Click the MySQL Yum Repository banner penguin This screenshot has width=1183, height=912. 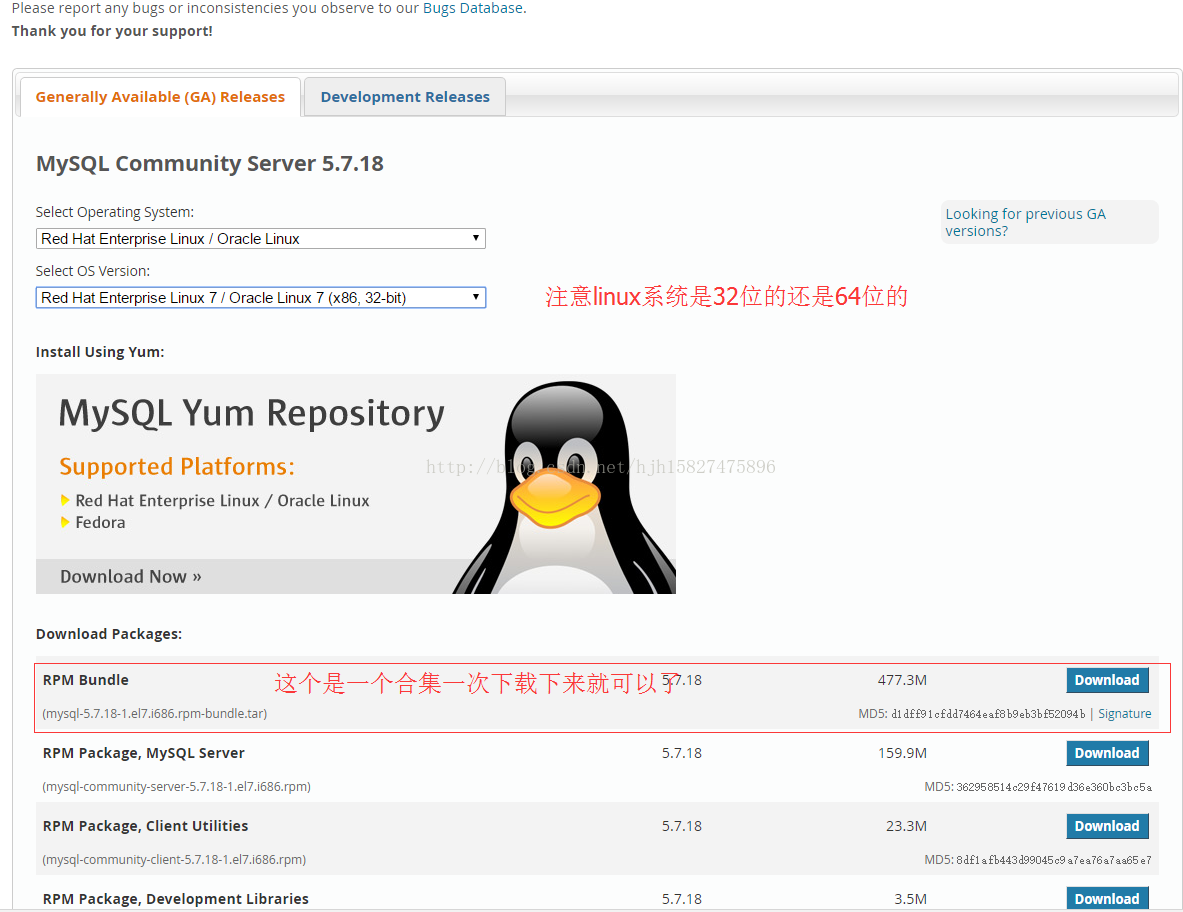[564, 488]
